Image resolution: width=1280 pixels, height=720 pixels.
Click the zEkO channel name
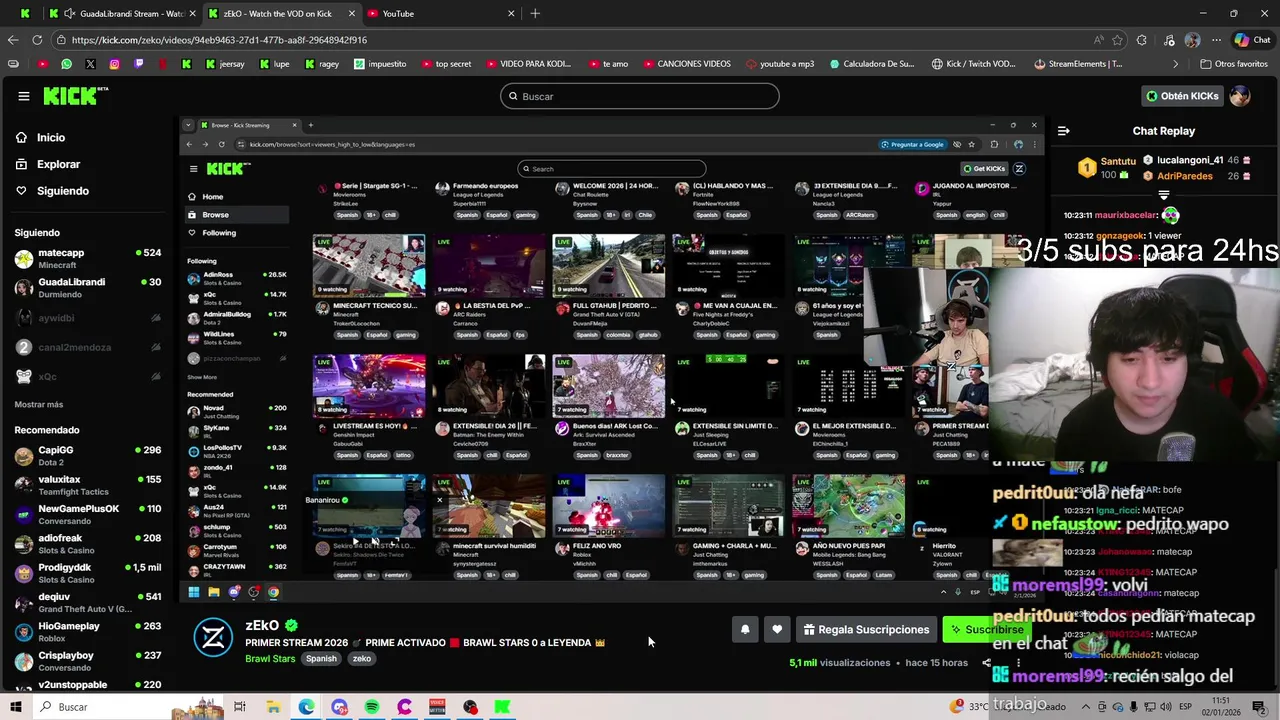point(262,625)
